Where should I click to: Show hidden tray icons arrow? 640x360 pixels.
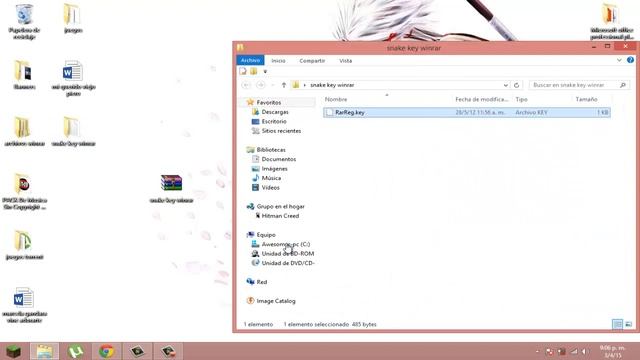[x=537, y=351]
